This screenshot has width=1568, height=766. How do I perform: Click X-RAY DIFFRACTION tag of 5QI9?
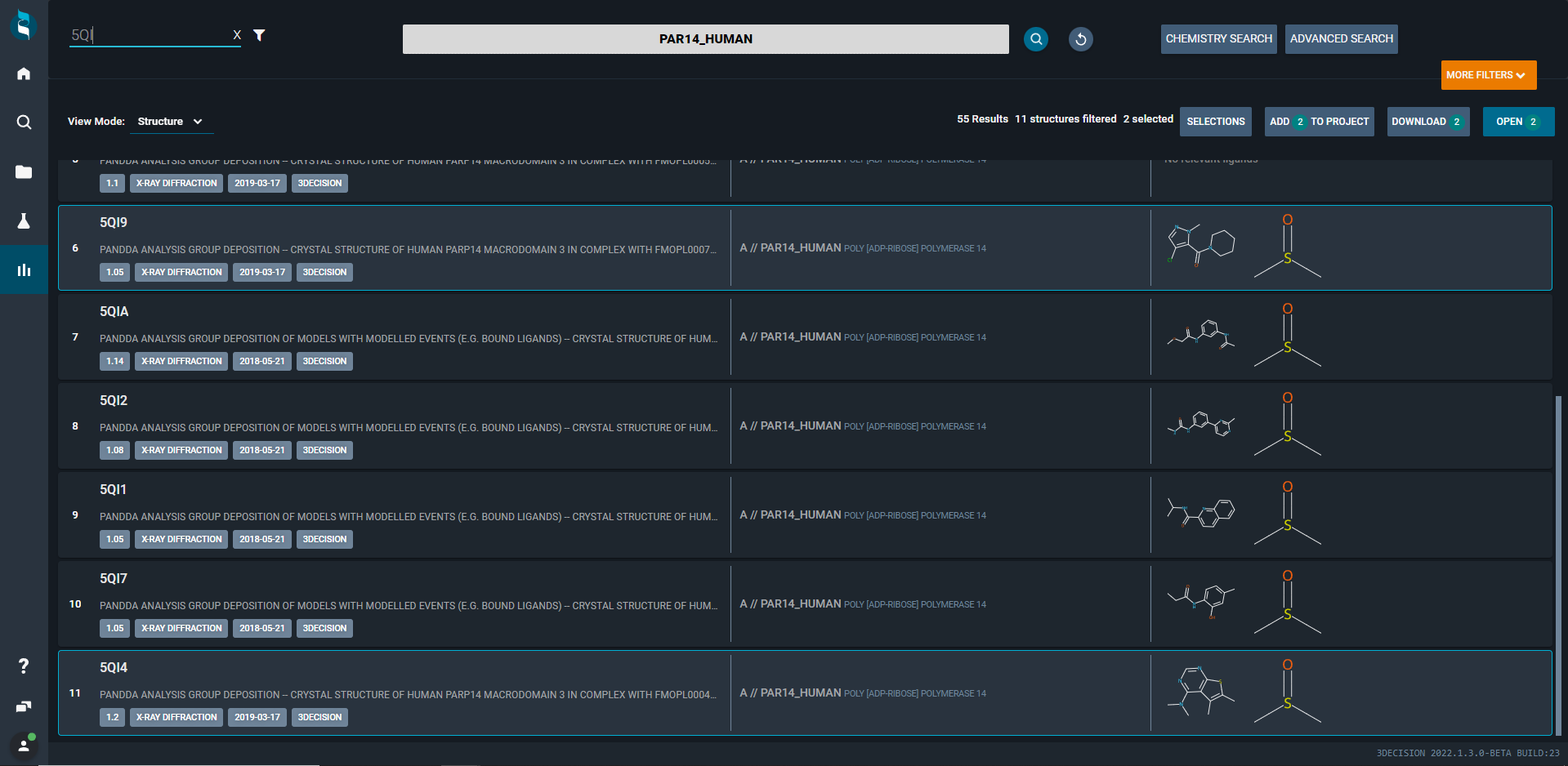pos(181,272)
